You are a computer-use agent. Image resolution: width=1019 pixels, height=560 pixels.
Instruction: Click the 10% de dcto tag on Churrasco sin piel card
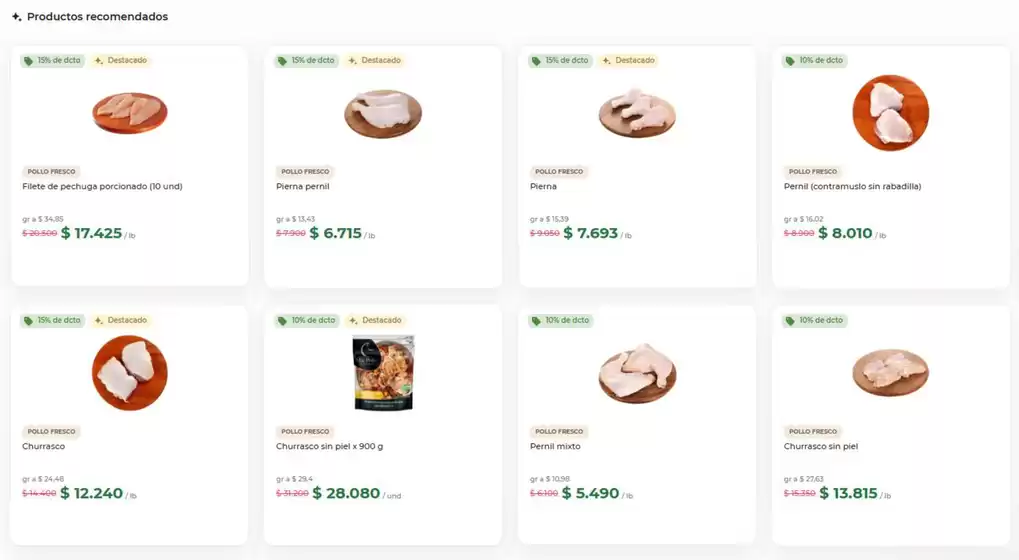[814, 320]
